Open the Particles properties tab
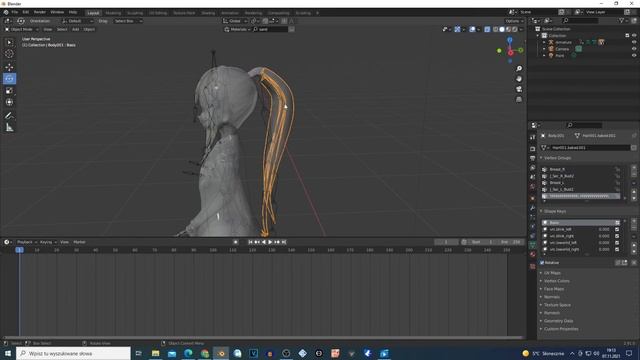 tap(533, 218)
